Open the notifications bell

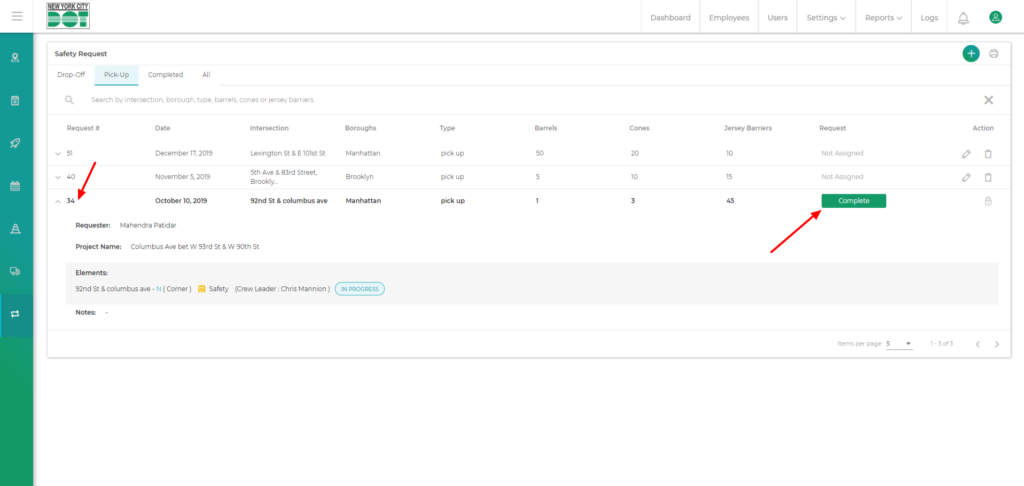(x=963, y=18)
